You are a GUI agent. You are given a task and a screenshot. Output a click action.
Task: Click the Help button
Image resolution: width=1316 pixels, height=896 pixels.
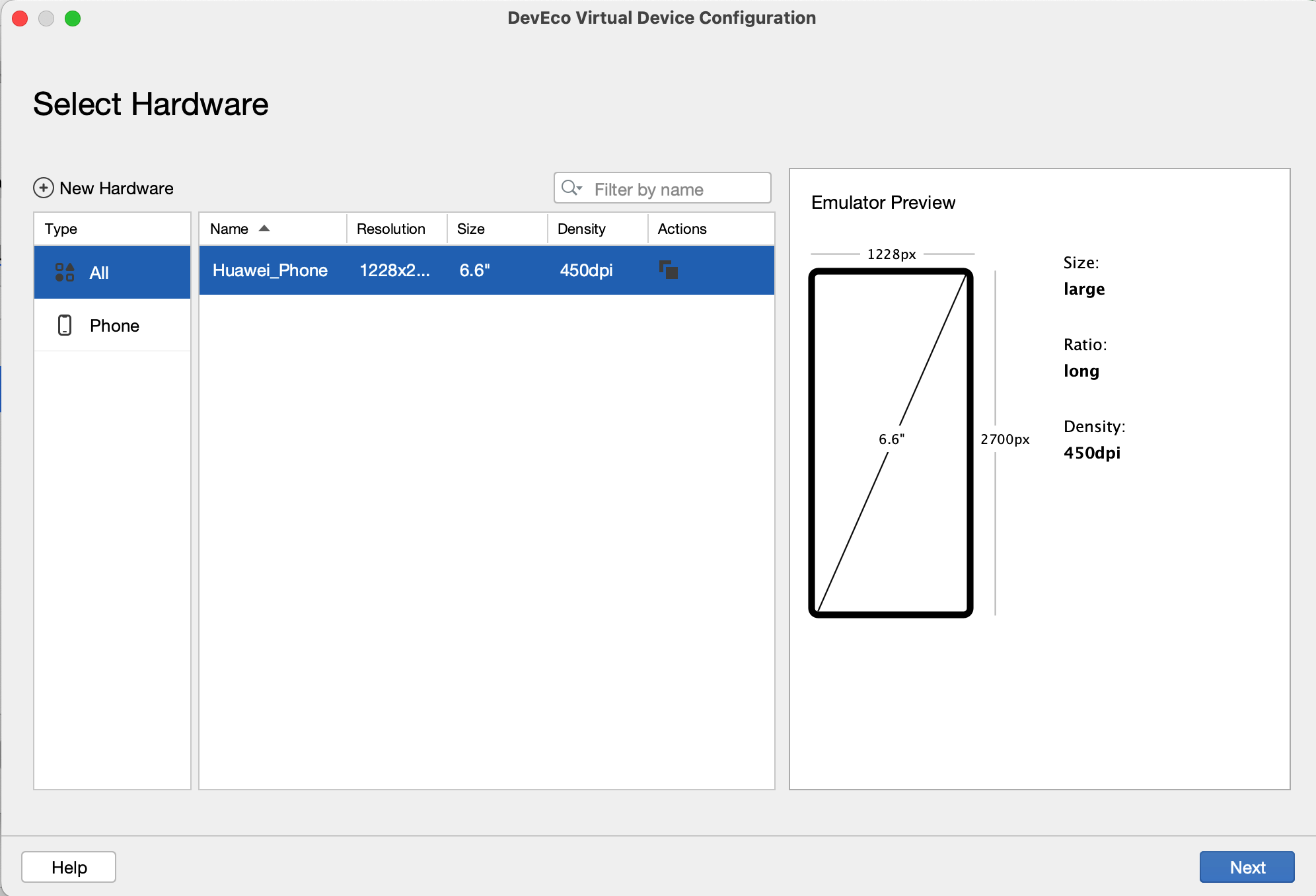(x=69, y=866)
